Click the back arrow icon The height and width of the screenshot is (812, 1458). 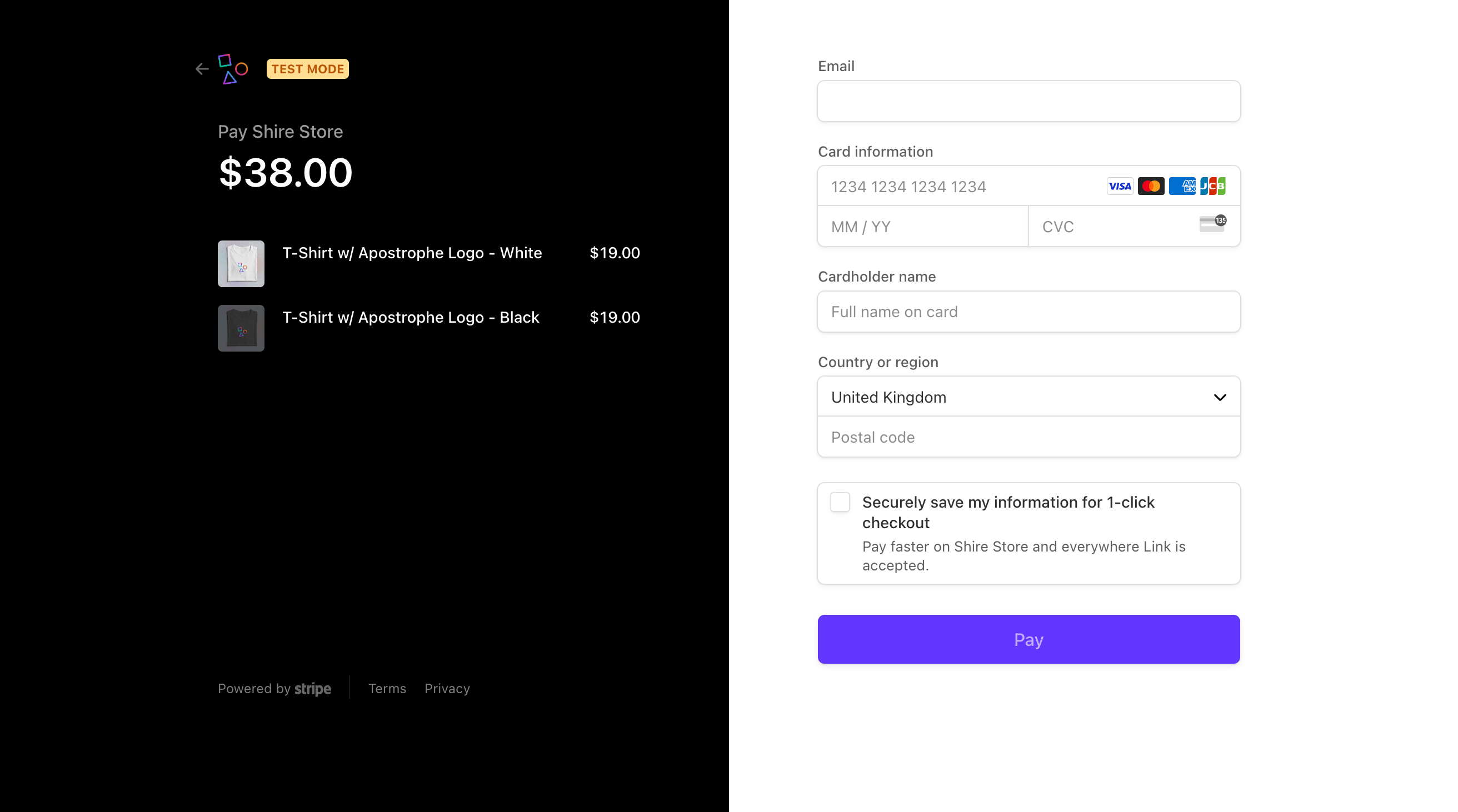coord(202,69)
